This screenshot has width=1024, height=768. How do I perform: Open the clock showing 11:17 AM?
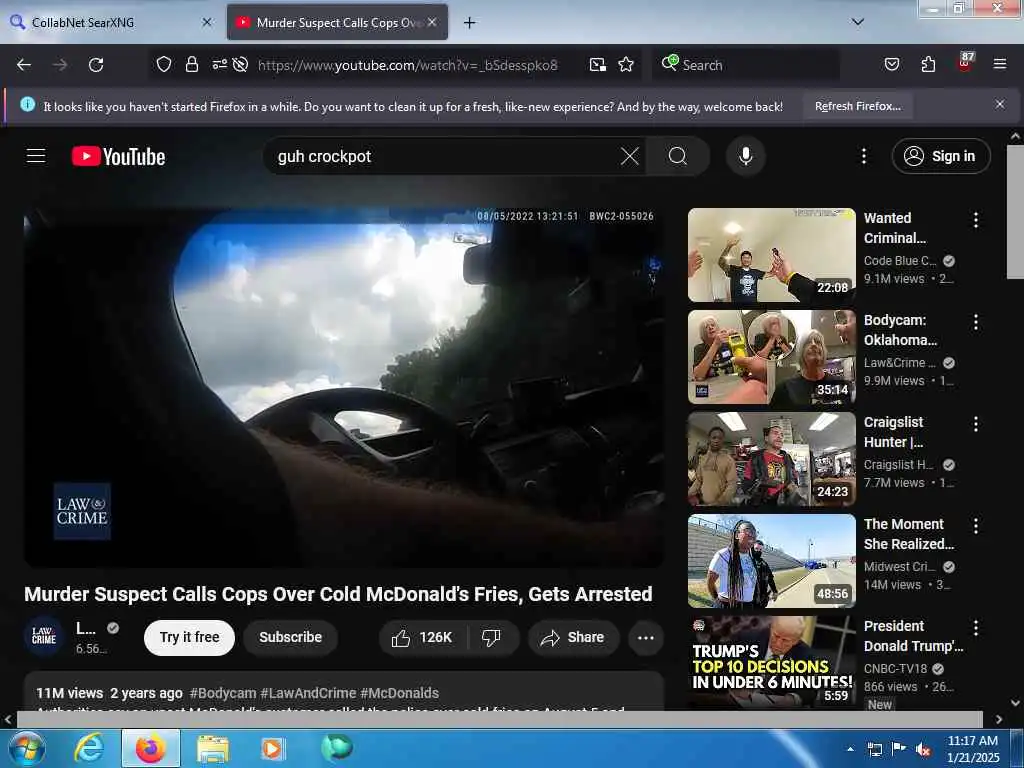973,749
